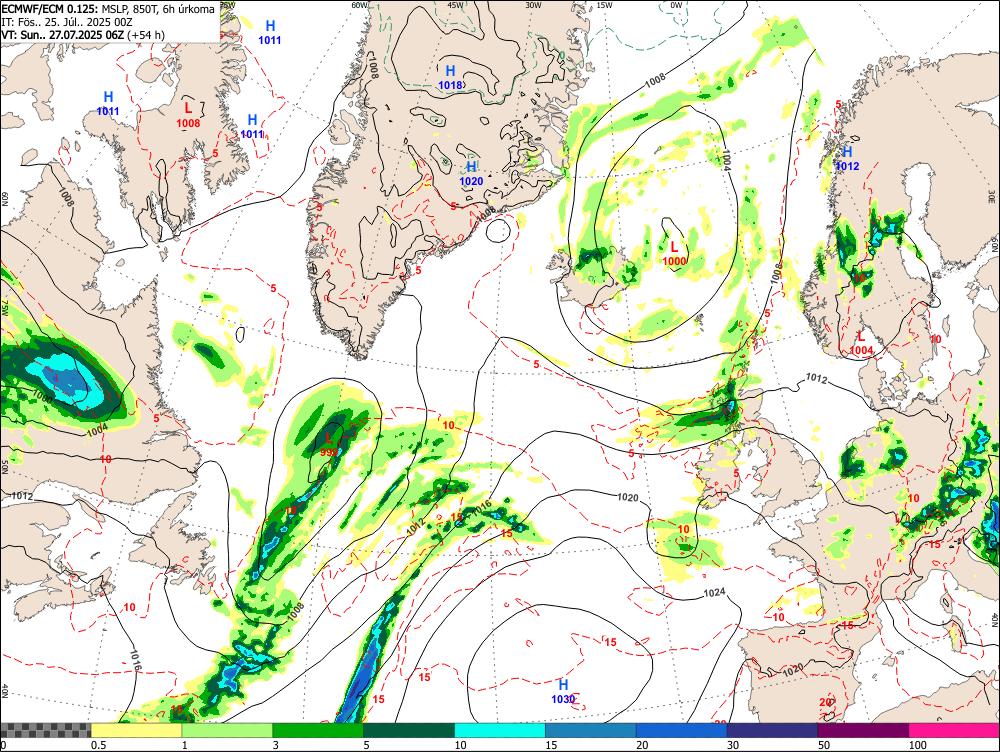Click the yellow 0.5–1 mm legend swatch
1000x752 pixels.
136,730
